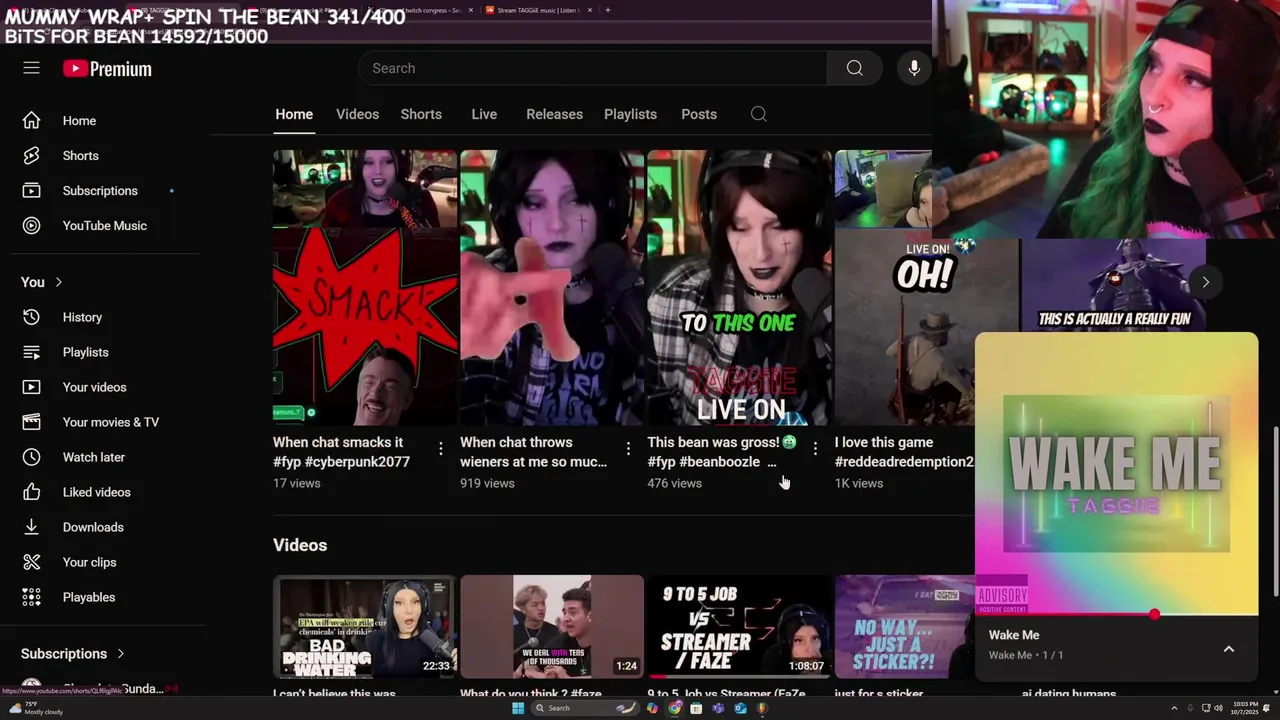This screenshot has height=720, width=1280.
Task: Click the Your clips scissors icon
Action: point(31,562)
